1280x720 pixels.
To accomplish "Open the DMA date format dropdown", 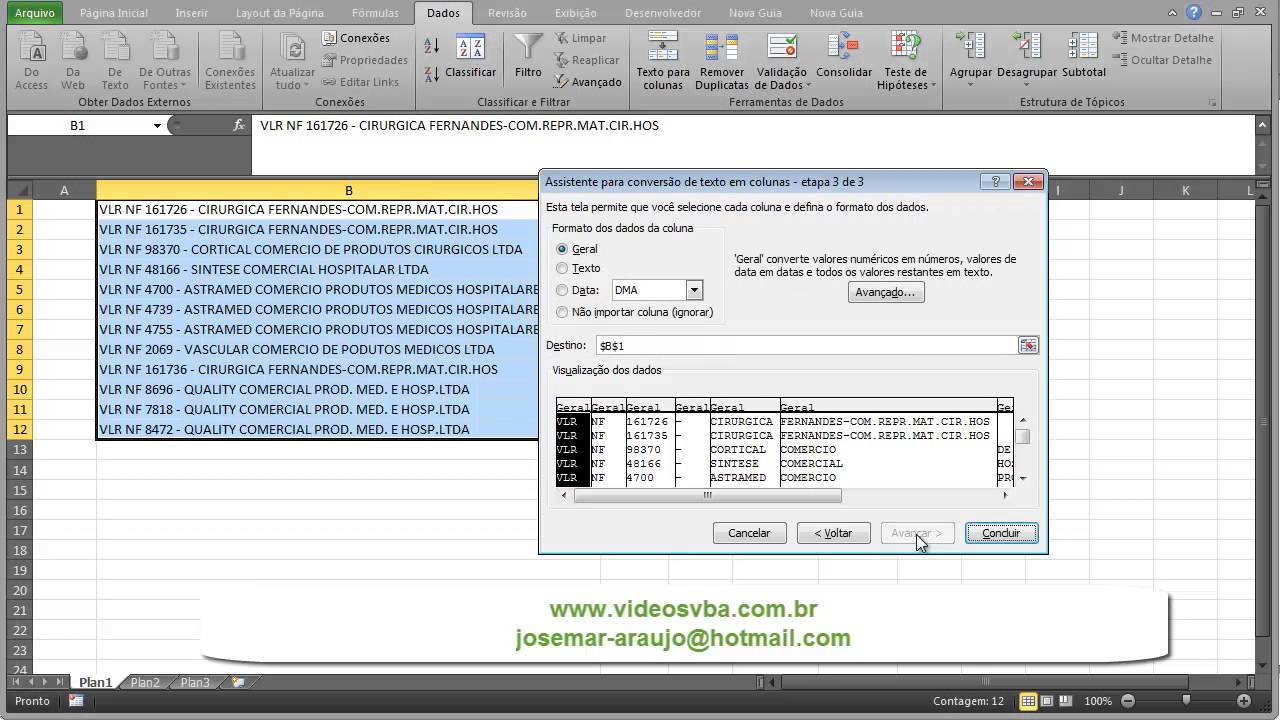I will (x=694, y=290).
